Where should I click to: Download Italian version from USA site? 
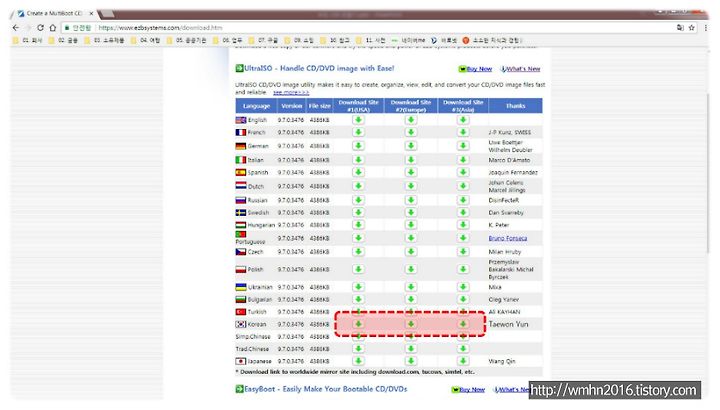click(x=358, y=160)
